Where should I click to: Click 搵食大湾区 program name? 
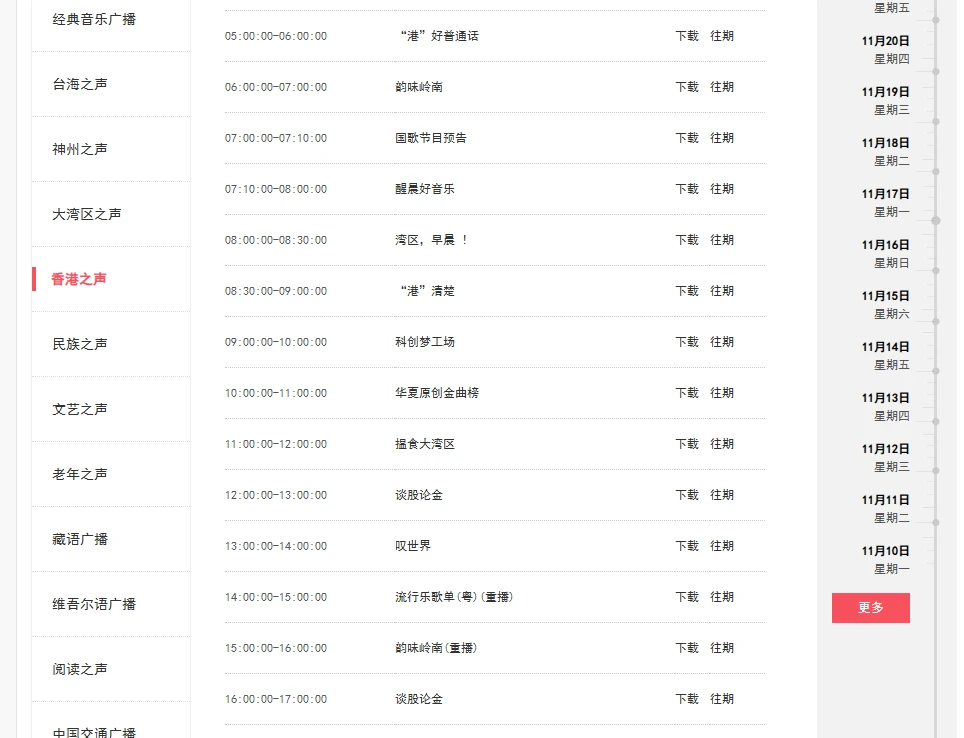click(425, 444)
